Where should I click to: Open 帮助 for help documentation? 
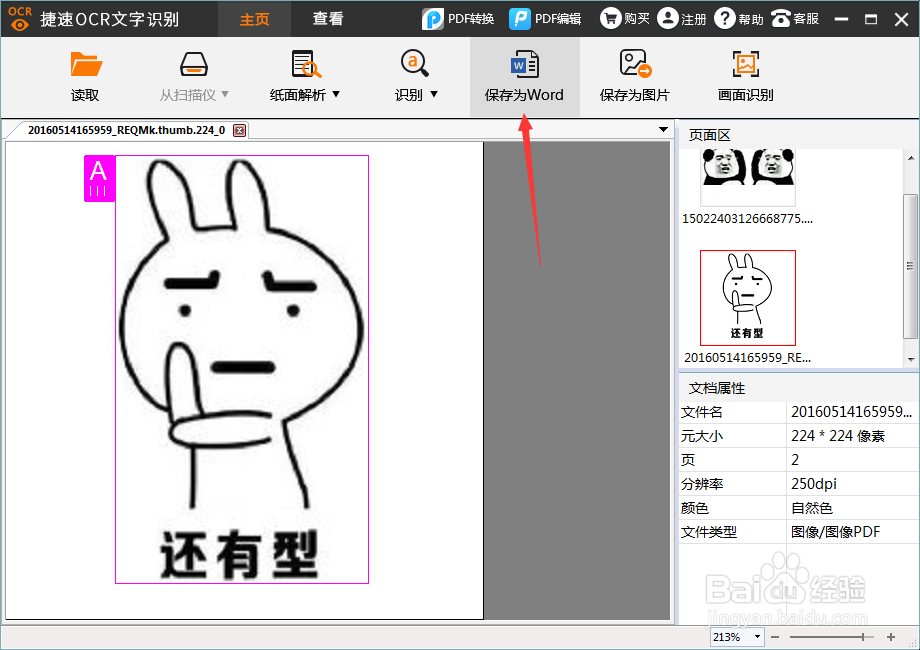click(737, 18)
